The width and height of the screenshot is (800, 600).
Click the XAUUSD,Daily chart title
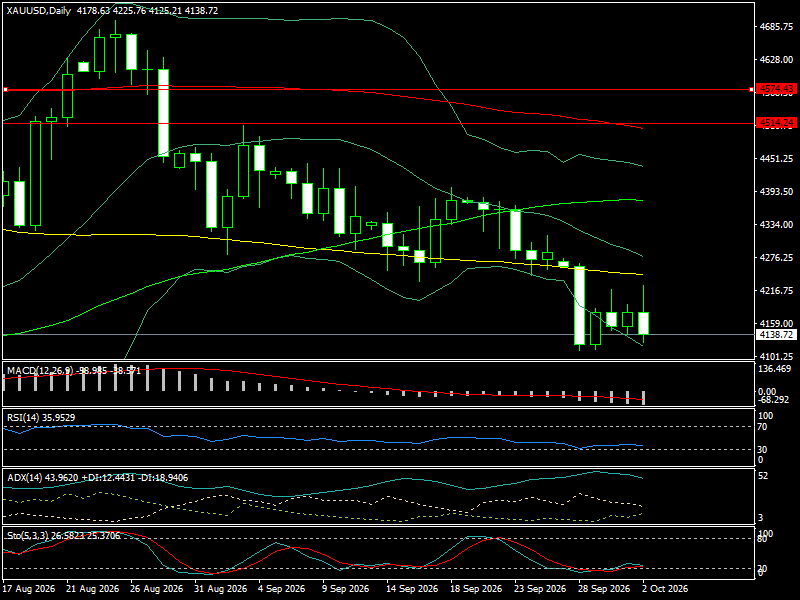tap(39, 11)
